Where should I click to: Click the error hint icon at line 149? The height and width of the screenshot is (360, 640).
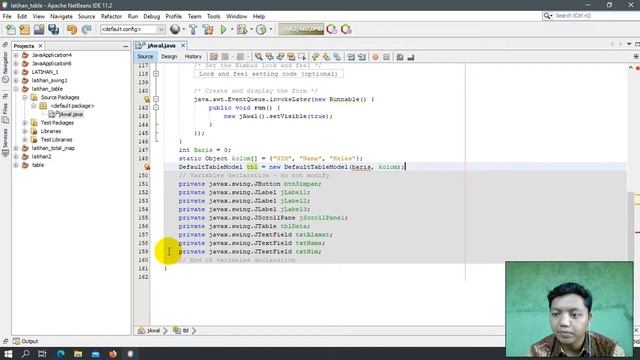pyautogui.click(x=147, y=167)
